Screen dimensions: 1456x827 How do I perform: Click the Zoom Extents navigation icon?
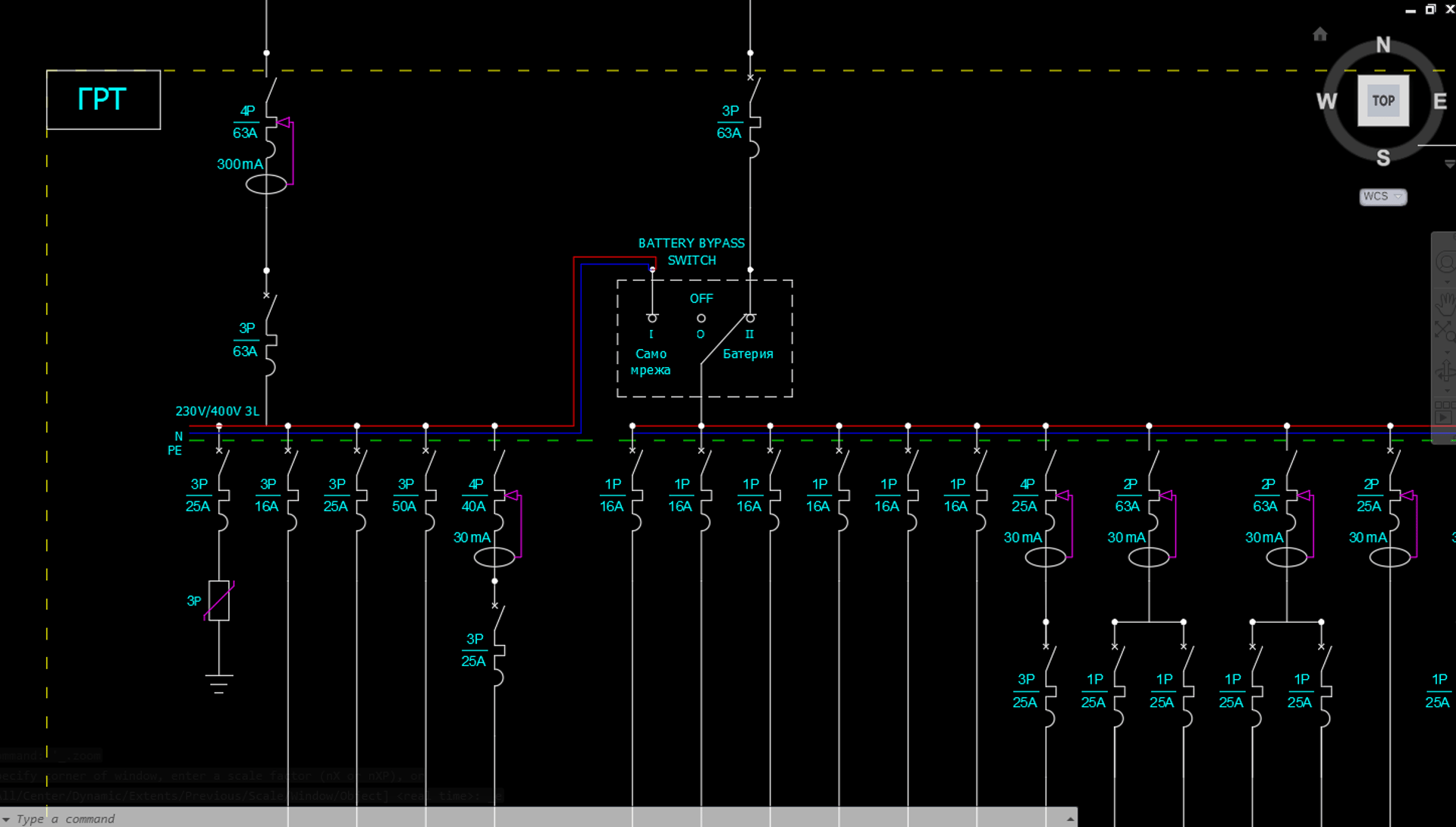(x=1444, y=331)
